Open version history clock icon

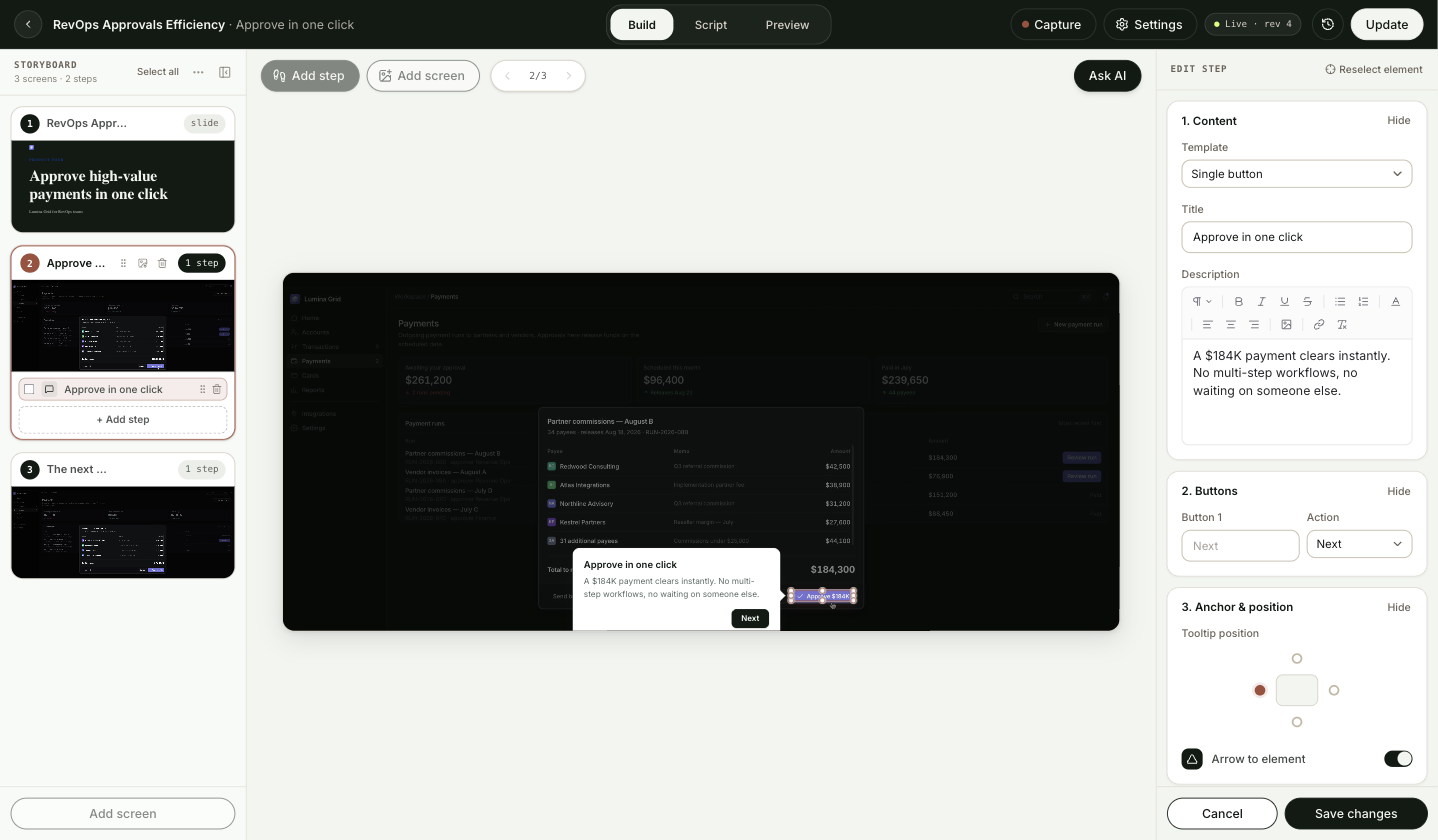coord(1327,24)
